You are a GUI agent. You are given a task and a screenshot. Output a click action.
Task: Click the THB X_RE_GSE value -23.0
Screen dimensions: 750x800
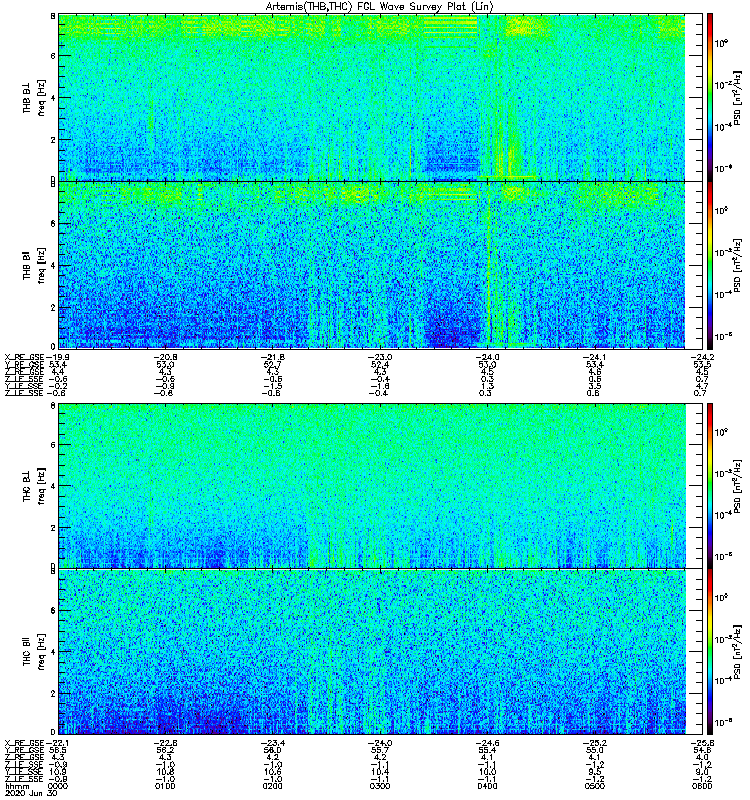coord(381,357)
